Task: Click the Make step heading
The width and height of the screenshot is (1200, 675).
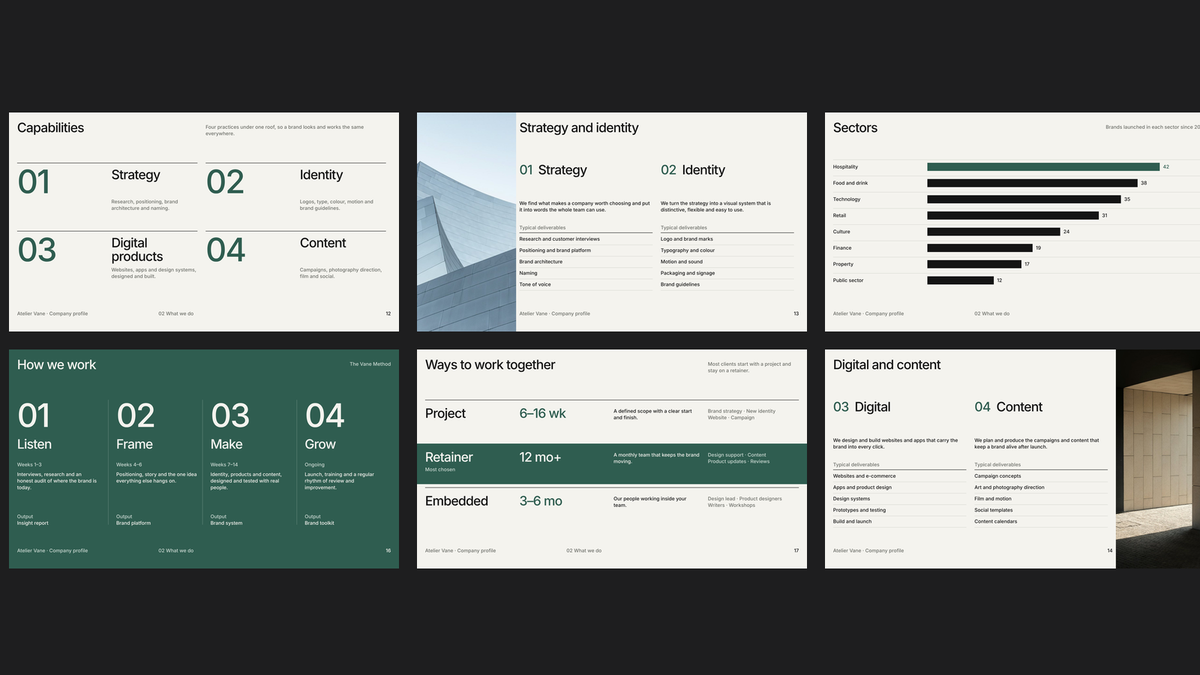Action: click(x=227, y=444)
